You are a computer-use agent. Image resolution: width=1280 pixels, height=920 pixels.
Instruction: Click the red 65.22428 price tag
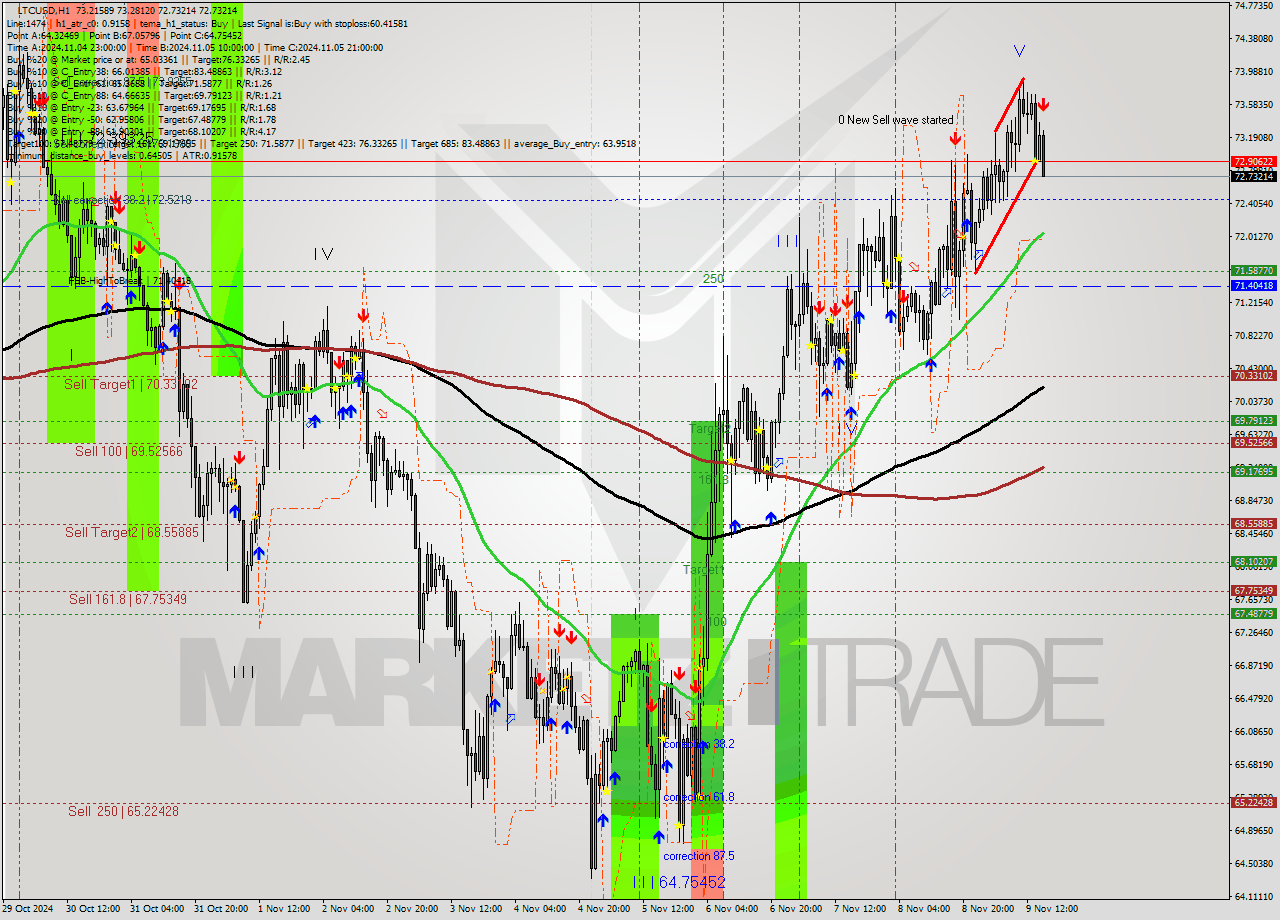[x=1253, y=803]
